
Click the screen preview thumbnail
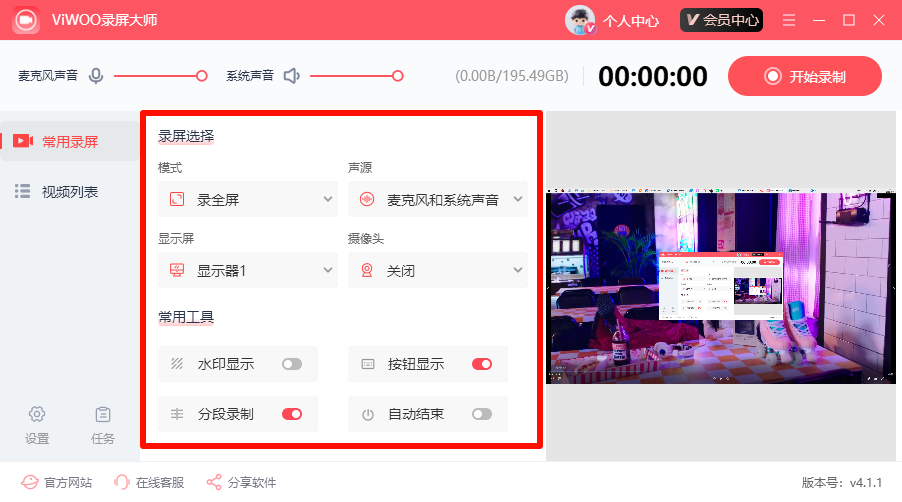pos(721,286)
